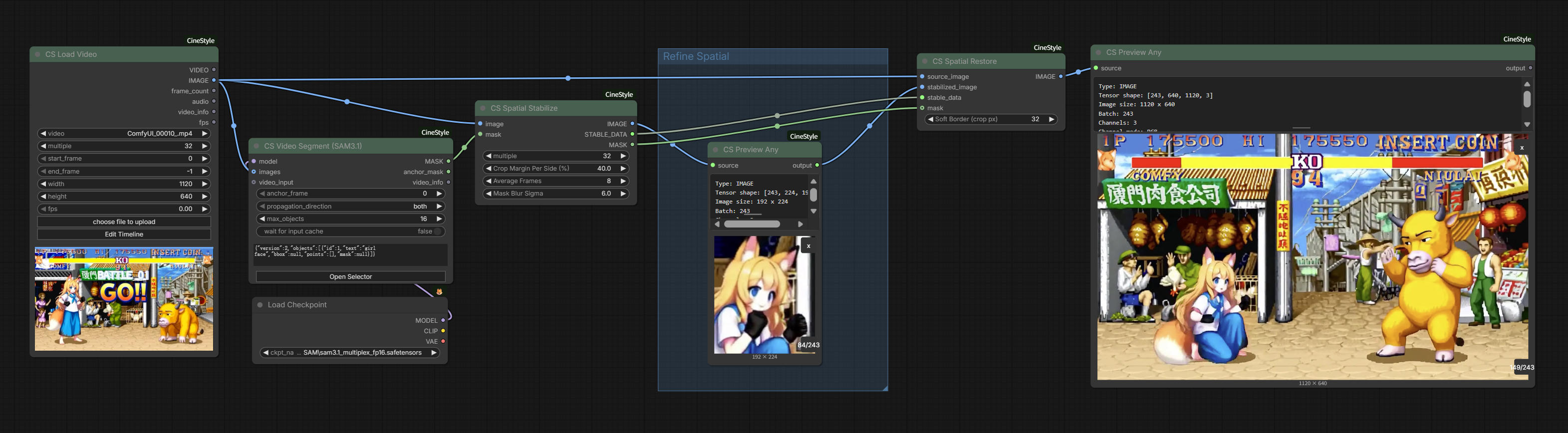Click the CS Load Video node title
Image resolution: width=1568 pixels, height=433 pixels.
[x=71, y=54]
